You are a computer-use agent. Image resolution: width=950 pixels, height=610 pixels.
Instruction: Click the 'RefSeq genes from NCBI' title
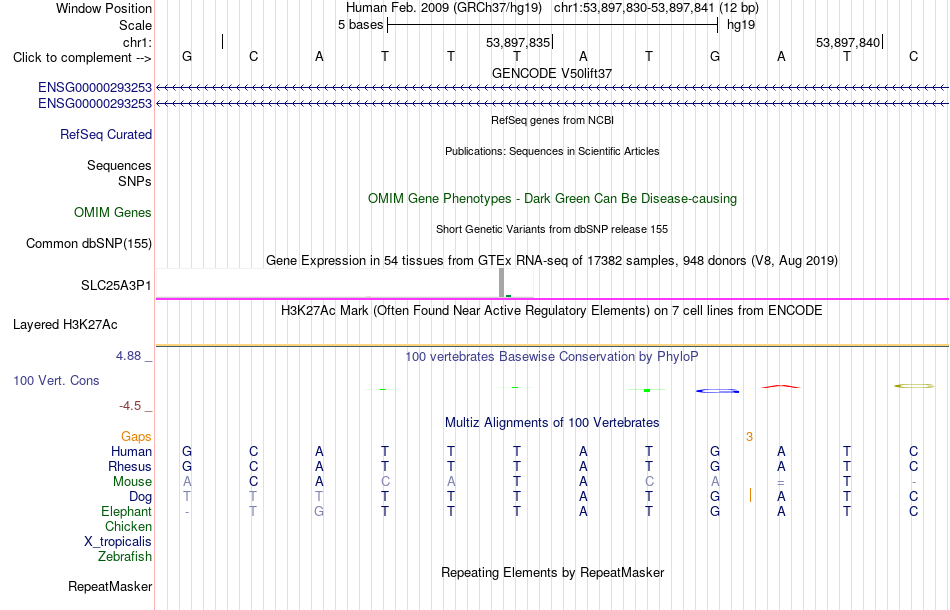[x=552, y=120]
